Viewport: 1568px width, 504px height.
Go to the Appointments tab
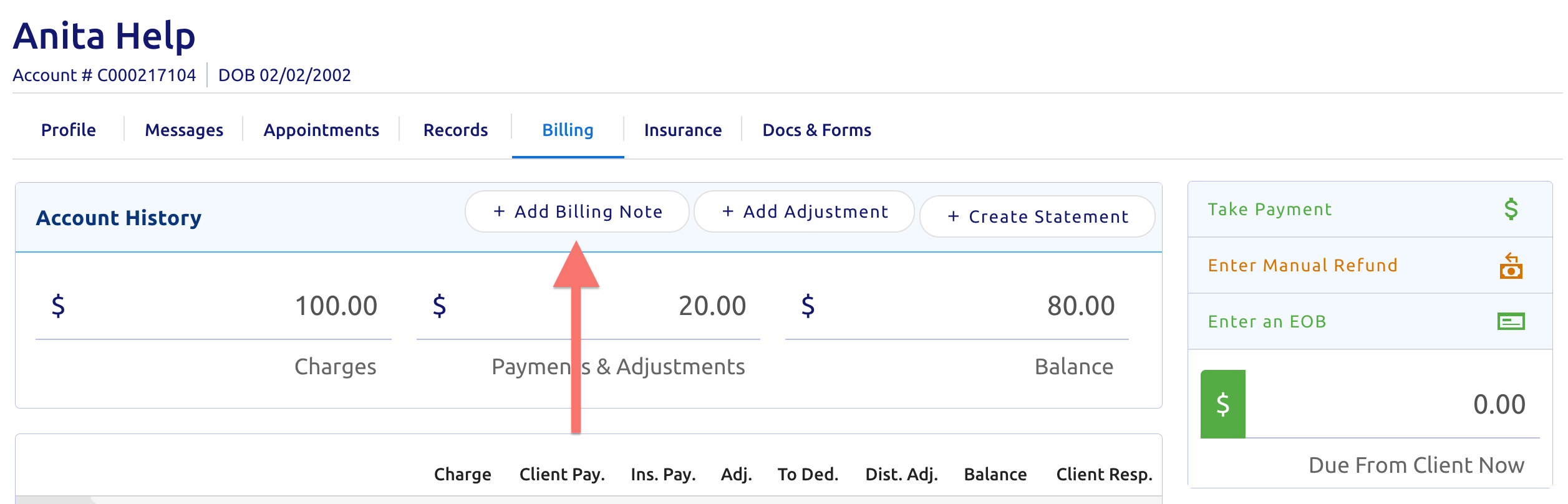(321, 130)
